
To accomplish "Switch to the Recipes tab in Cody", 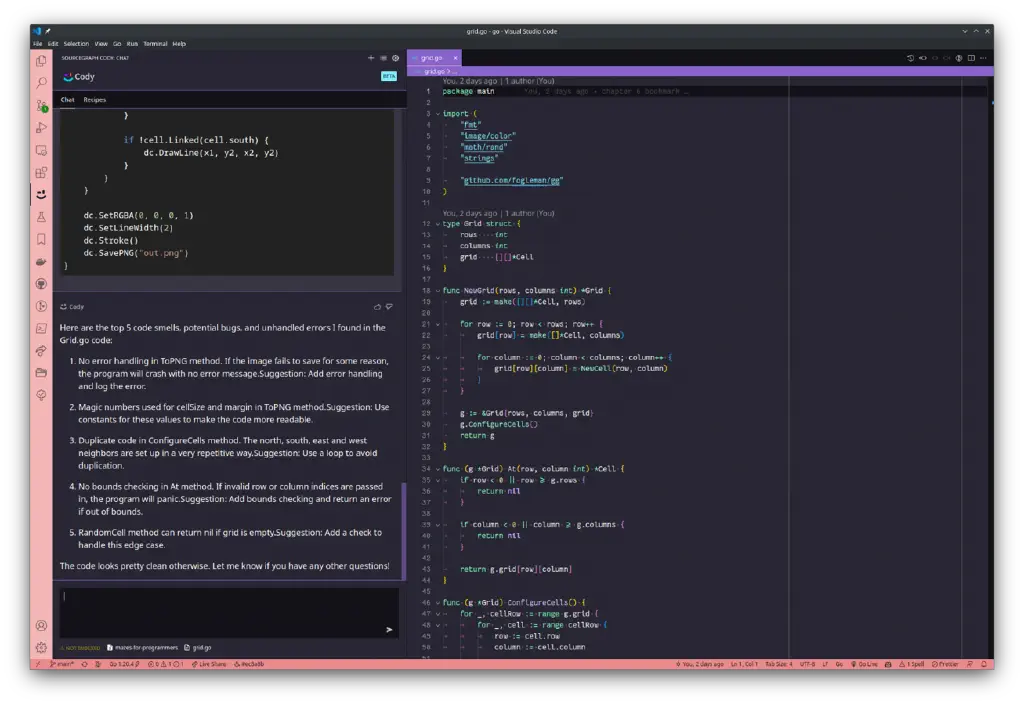I will point(95,100).
